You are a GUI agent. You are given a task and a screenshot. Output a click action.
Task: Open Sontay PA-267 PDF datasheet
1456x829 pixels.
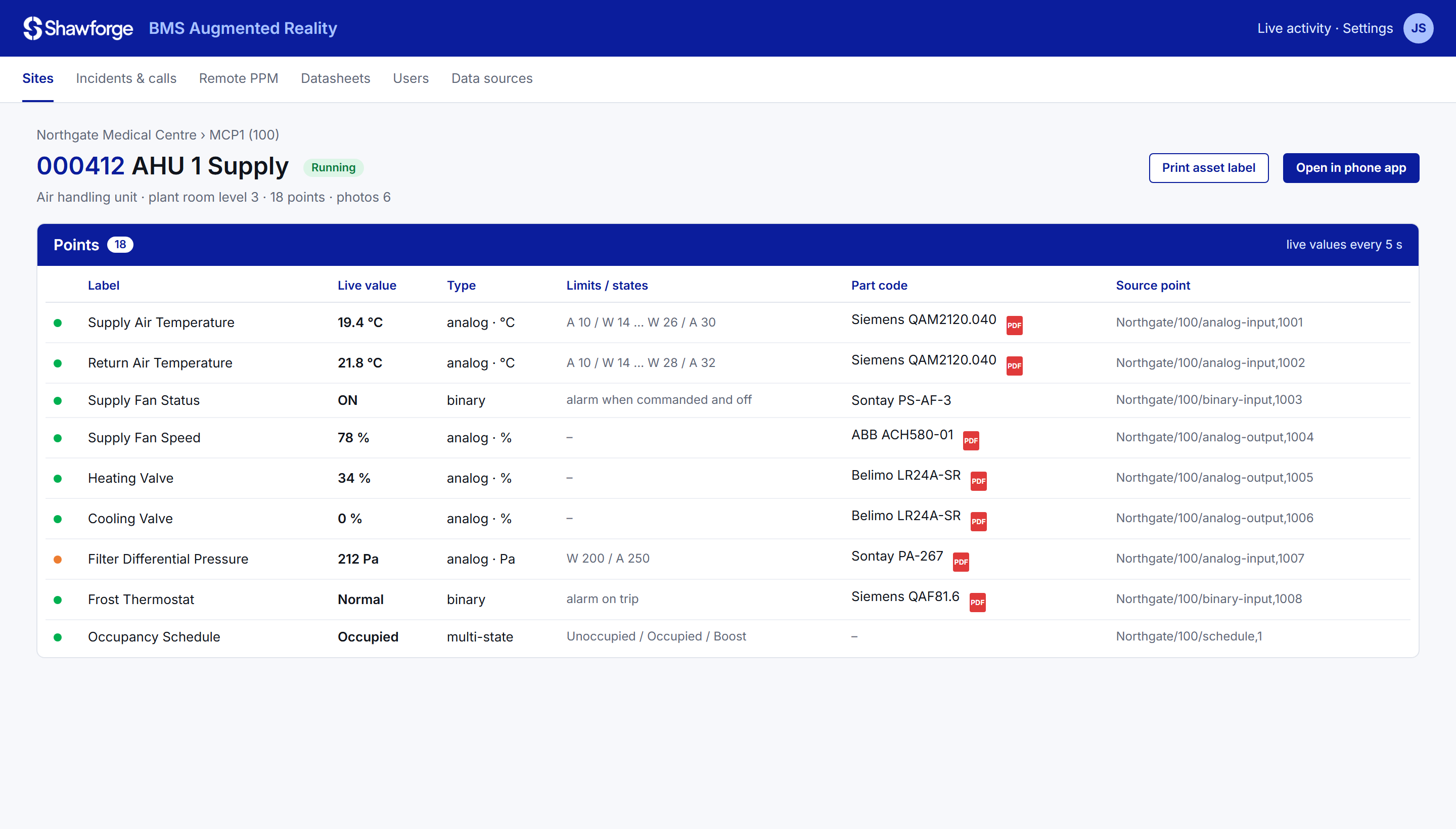coord(961,562)
